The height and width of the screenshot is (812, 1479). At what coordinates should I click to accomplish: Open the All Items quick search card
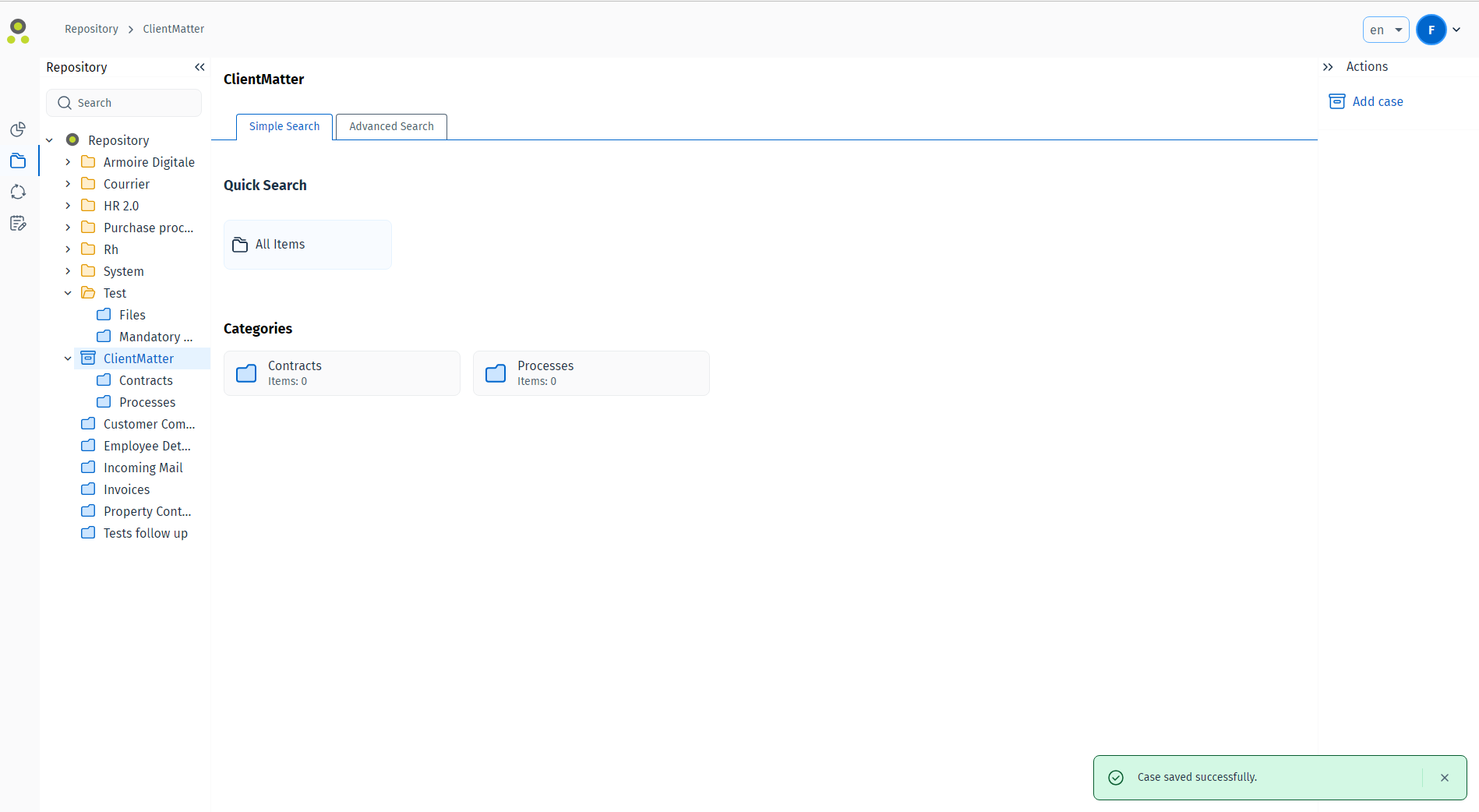(x=308, y=245)
